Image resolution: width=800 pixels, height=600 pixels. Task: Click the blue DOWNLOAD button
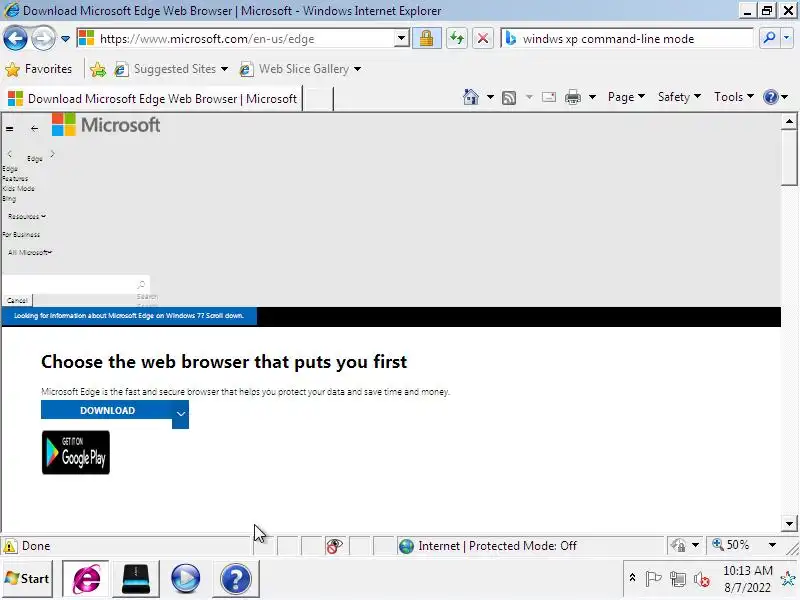(107, 411)
